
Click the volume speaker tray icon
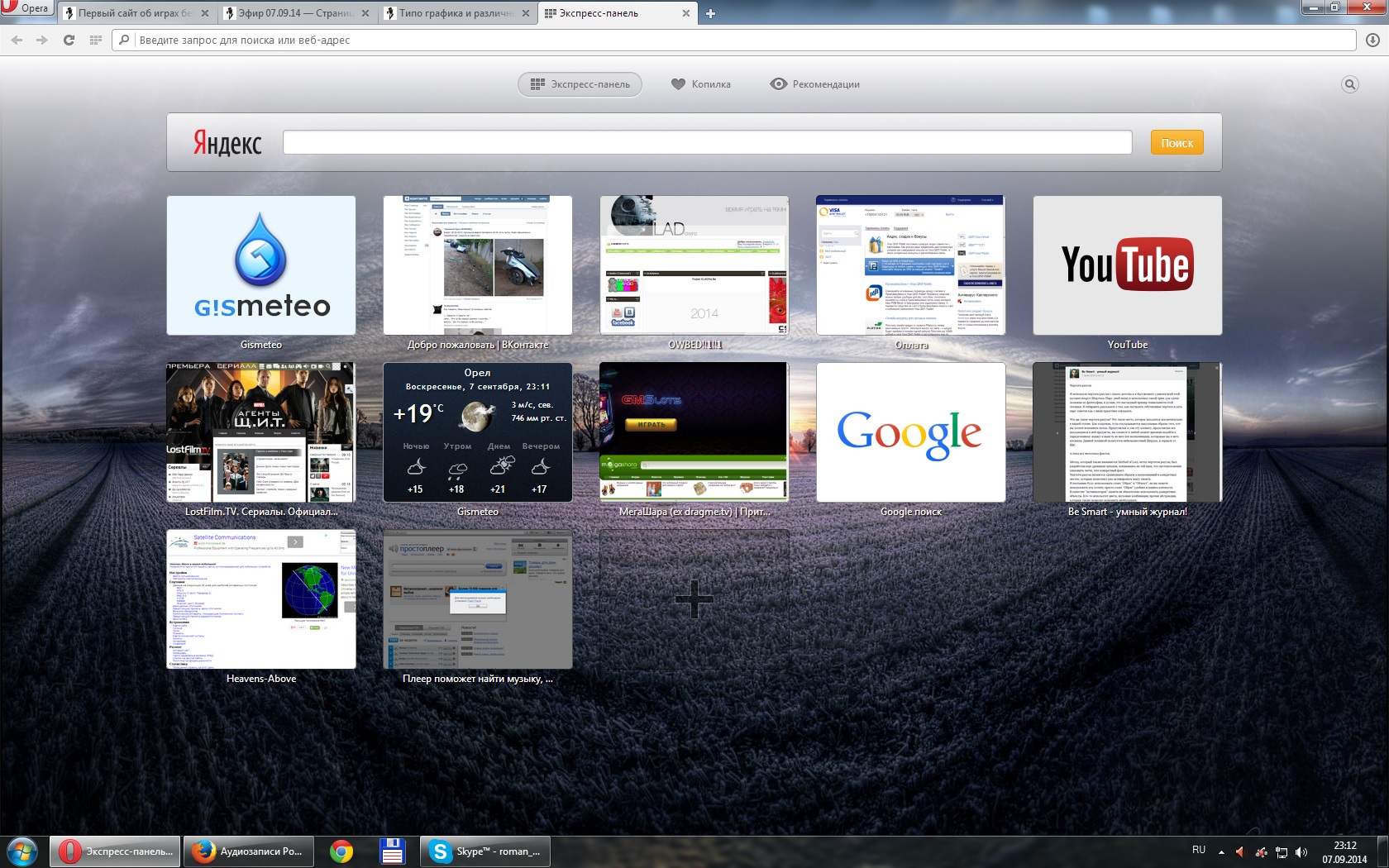coord(1301,851)
